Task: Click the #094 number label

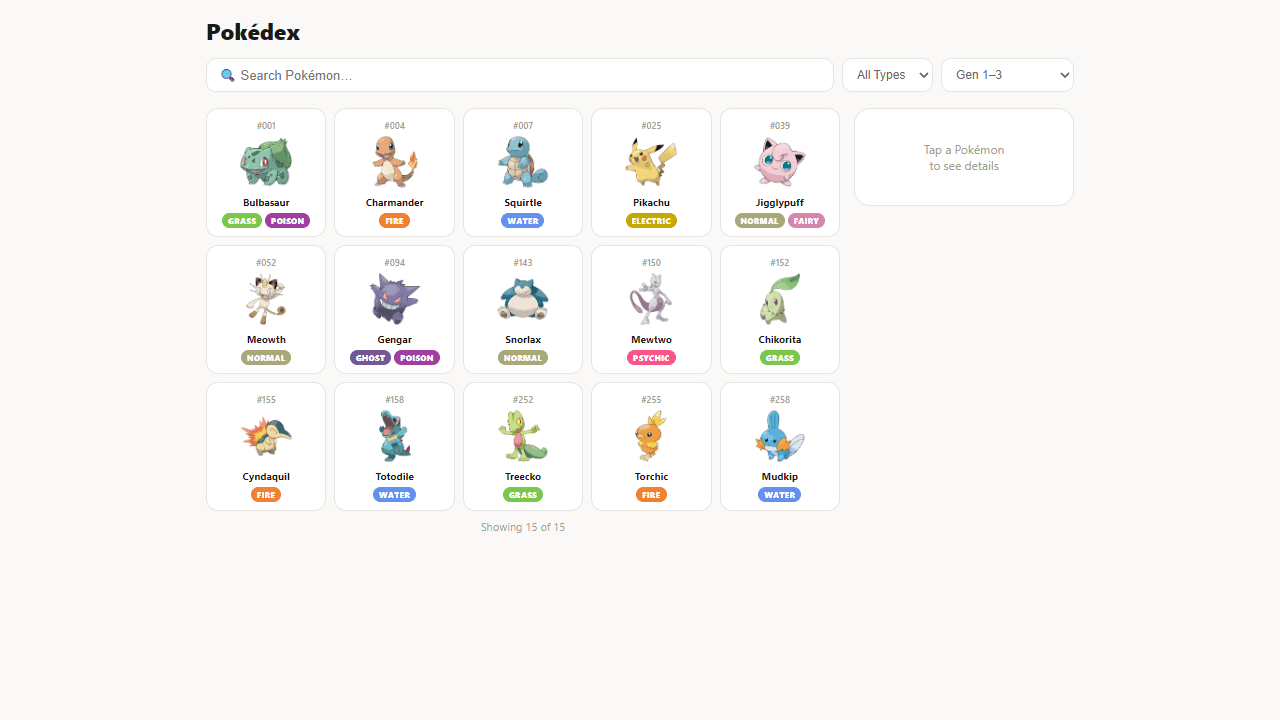Action: [394, 263]
